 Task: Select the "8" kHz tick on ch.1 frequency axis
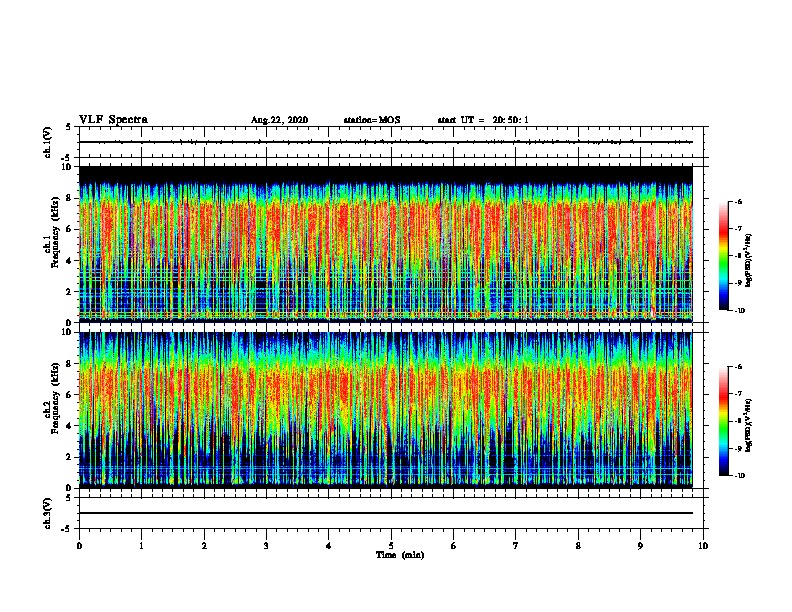[x=69, y=198]
